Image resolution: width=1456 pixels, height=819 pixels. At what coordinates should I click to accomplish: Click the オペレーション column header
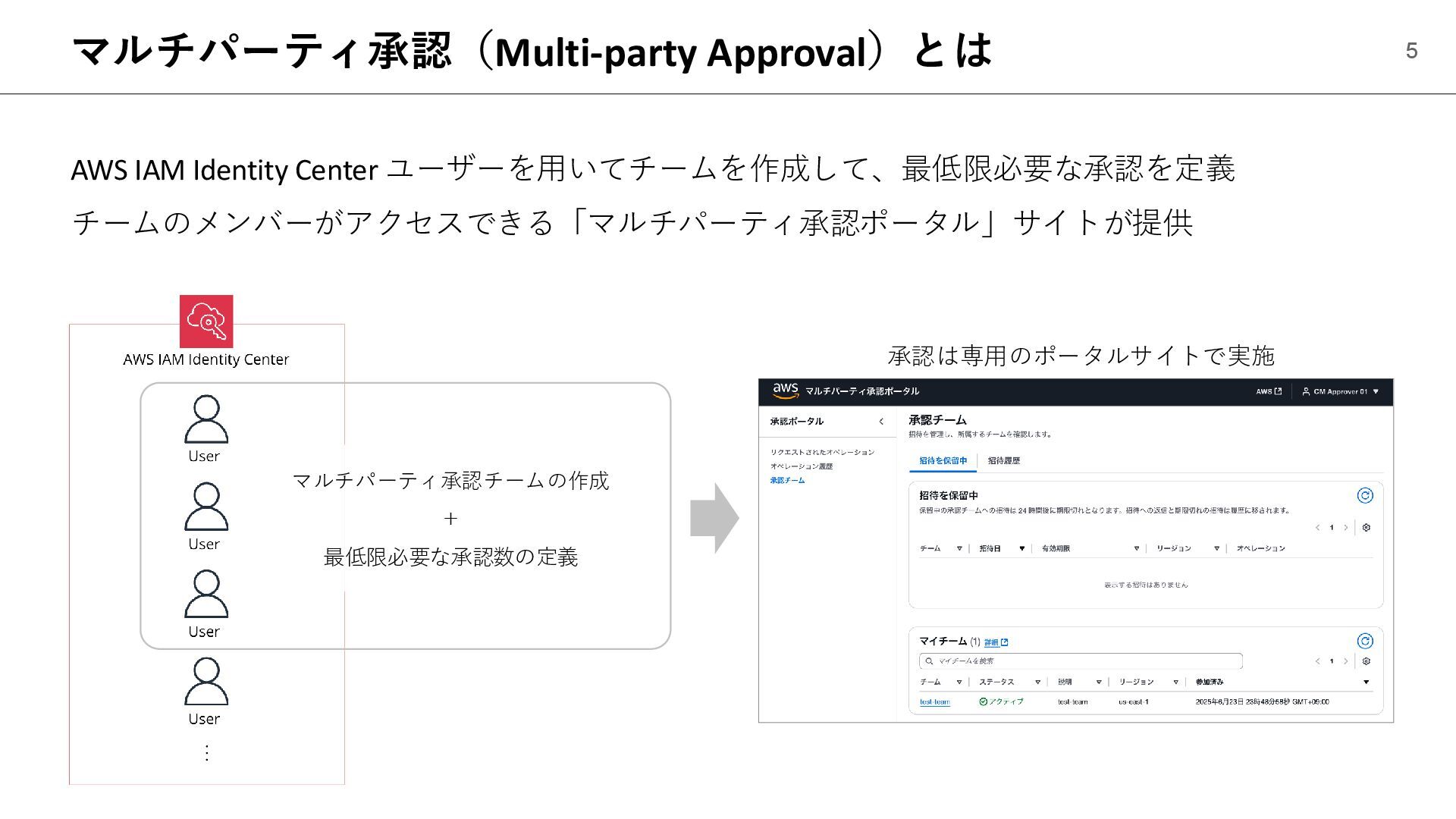click(x=1260, y=548)
